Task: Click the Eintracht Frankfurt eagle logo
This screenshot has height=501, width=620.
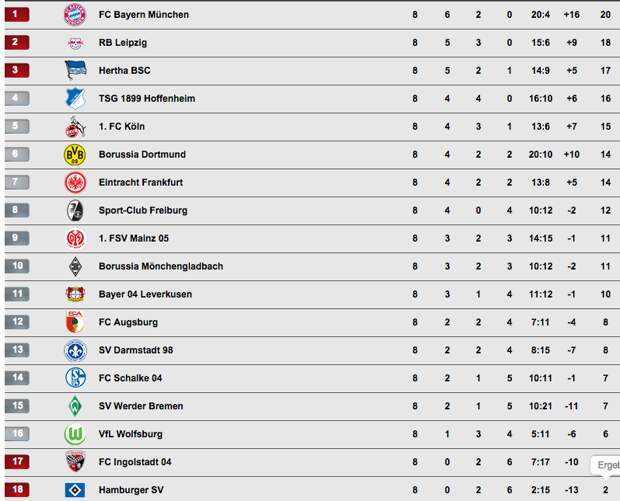Action: pos(75,182)
